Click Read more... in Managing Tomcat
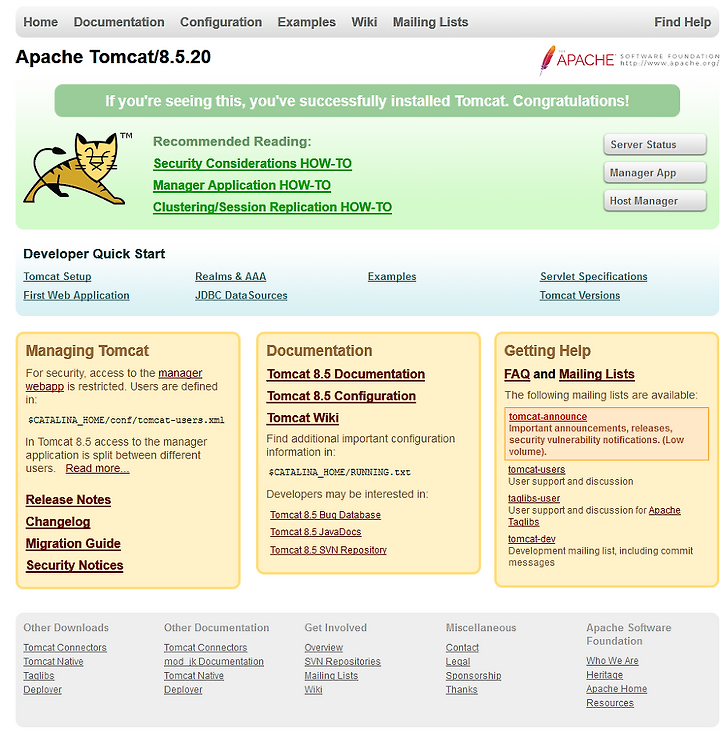720x732 pixels. 97,468
